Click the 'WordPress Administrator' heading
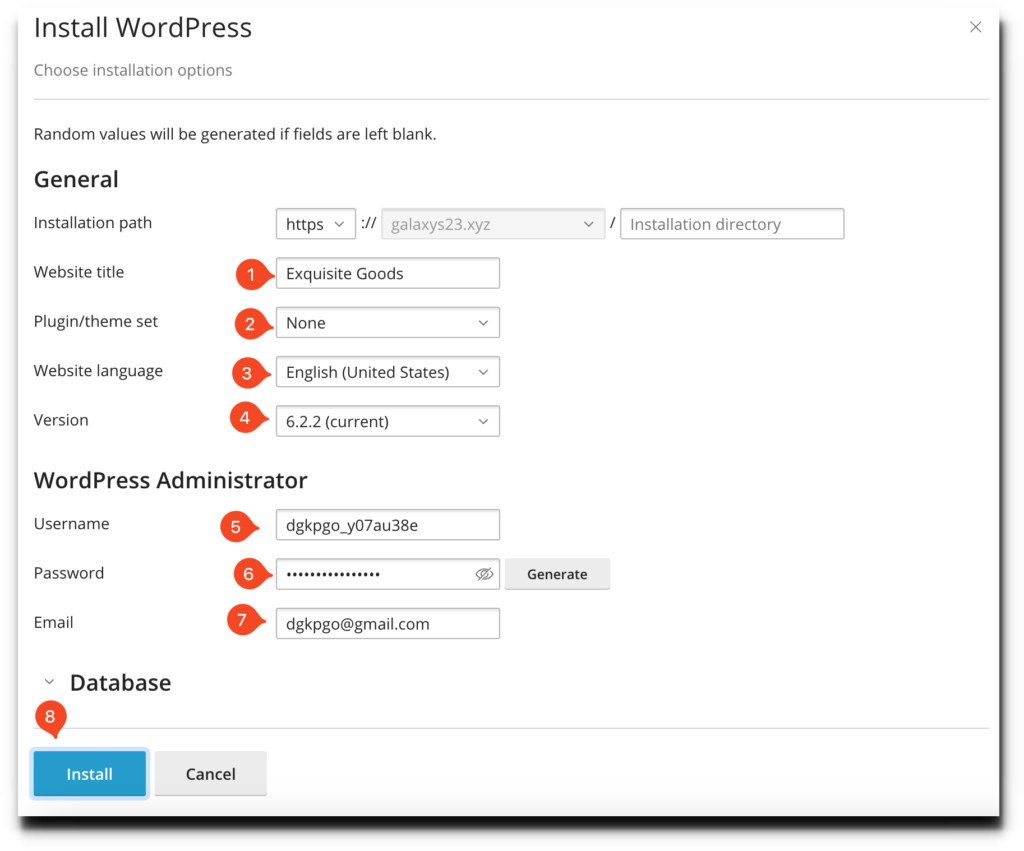The width and height of the screenshot is (1024, 851). pyautogui.click(x=170, y=480)
